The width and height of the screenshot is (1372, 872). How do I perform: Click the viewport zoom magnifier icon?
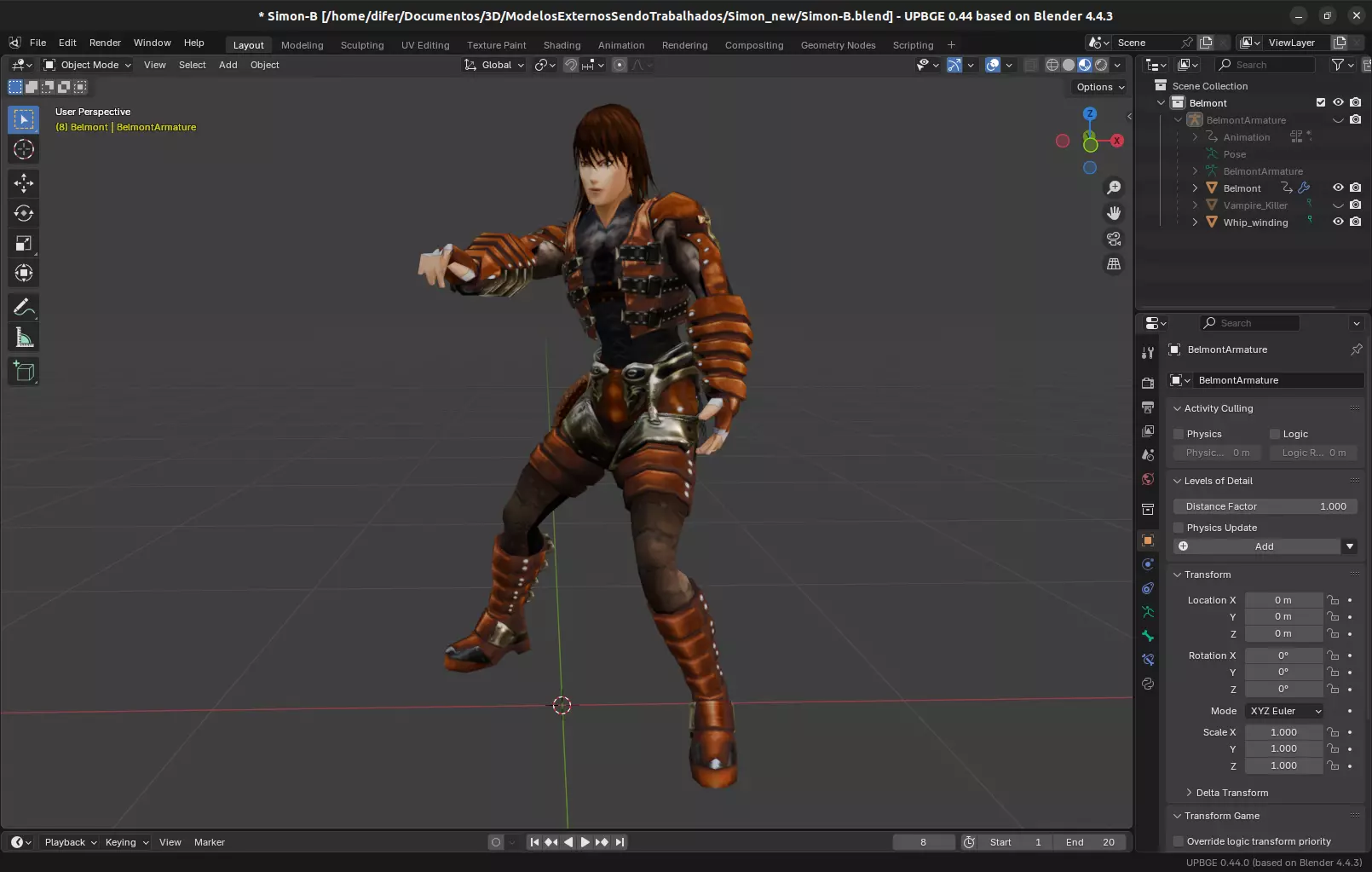[x=1114, y=188]
